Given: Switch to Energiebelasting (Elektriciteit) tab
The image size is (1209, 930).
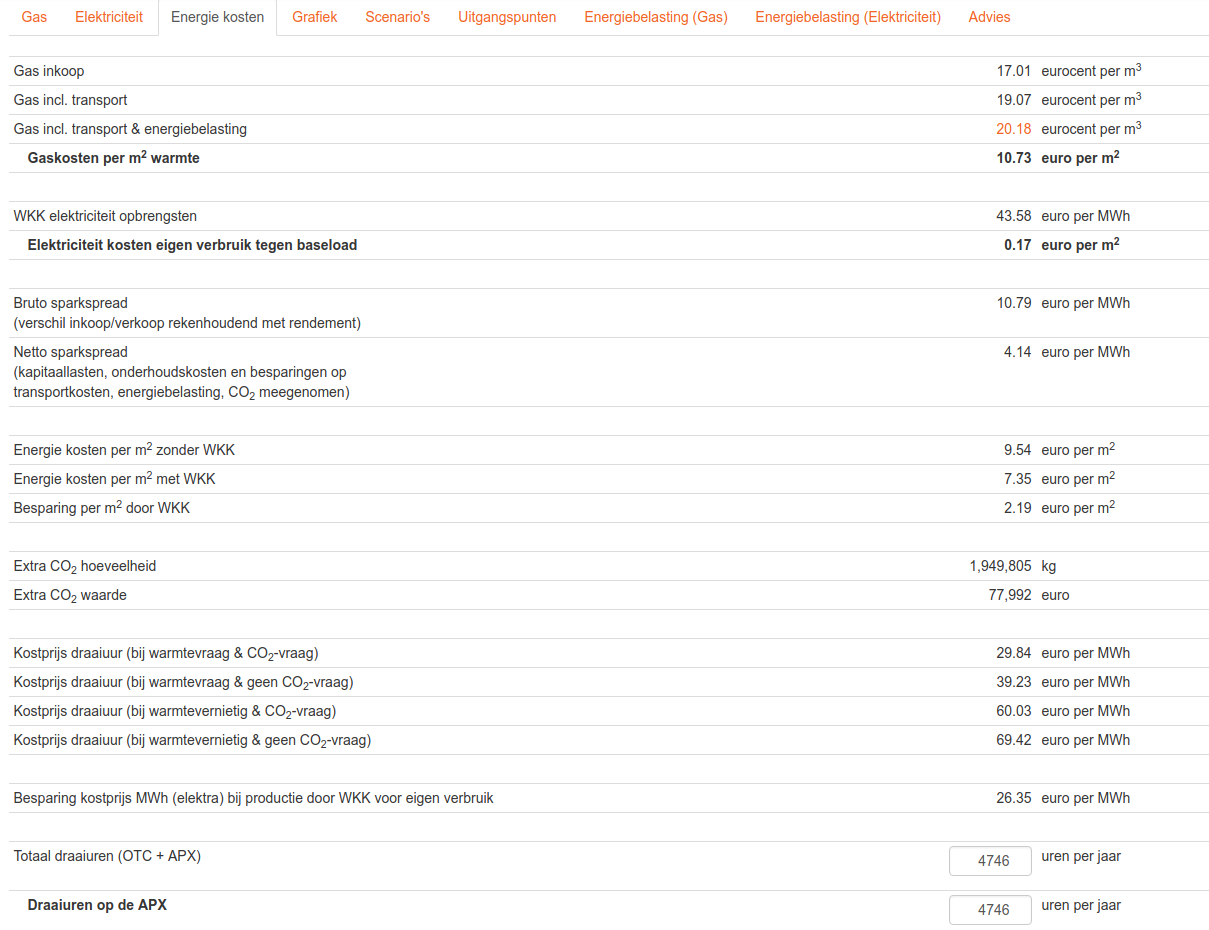Looking at the screenshot, I should pos(848,17).
